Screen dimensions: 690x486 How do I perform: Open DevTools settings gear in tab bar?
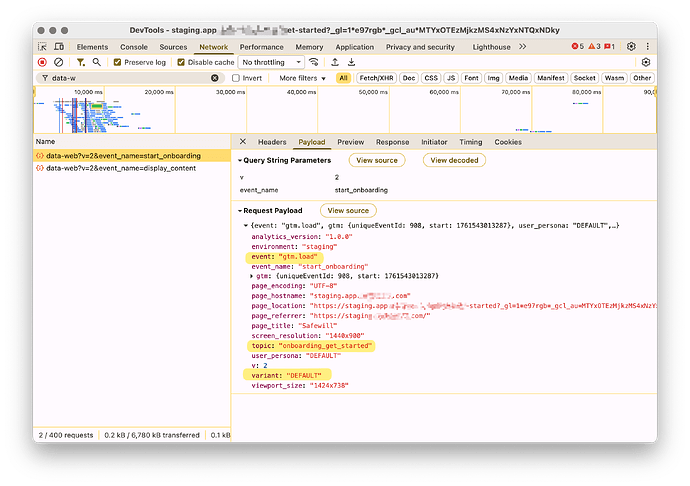pos(631,47)
